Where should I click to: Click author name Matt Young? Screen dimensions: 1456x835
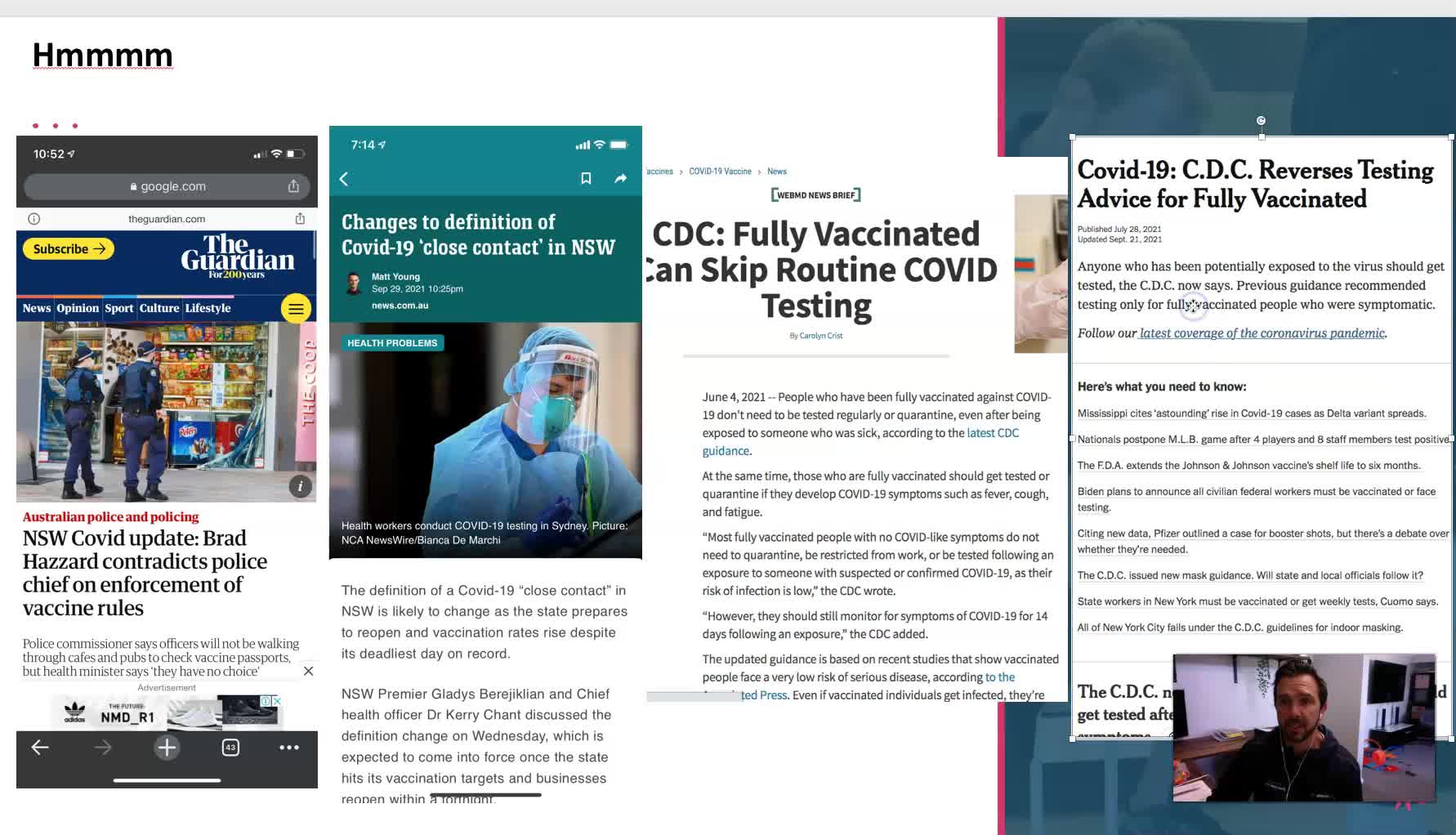(395, 277)
